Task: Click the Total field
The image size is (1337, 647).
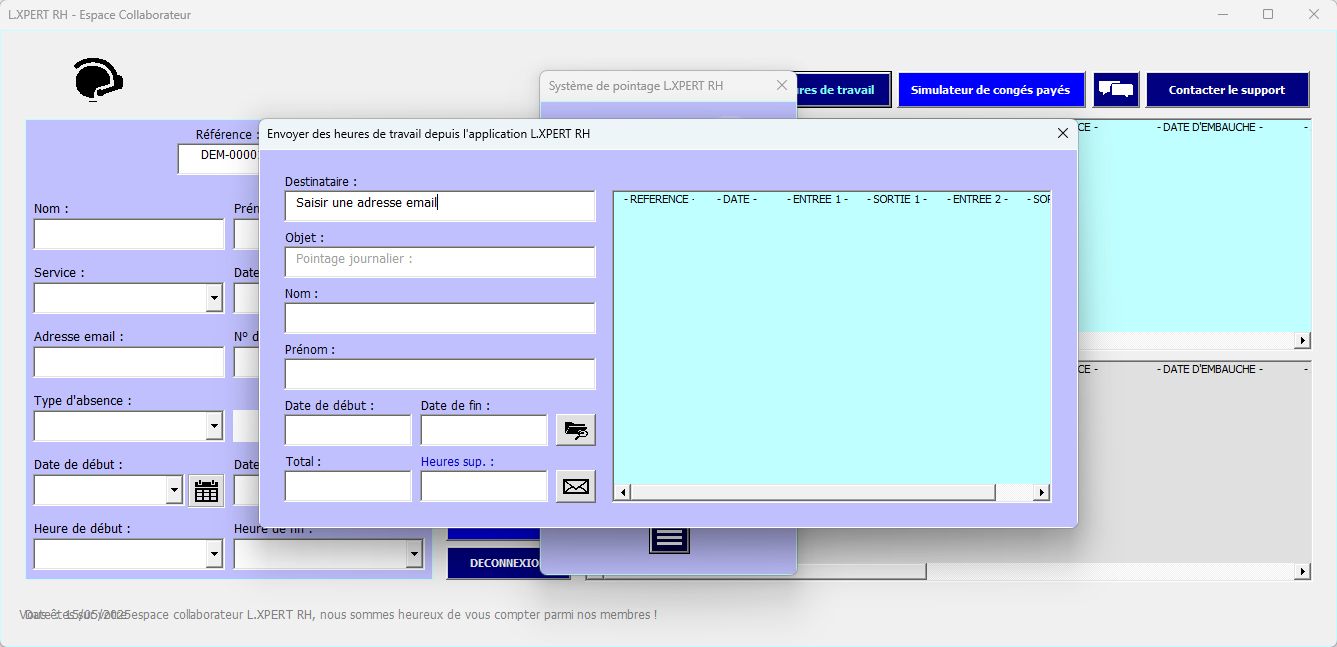Action: (x=348, y=486)
